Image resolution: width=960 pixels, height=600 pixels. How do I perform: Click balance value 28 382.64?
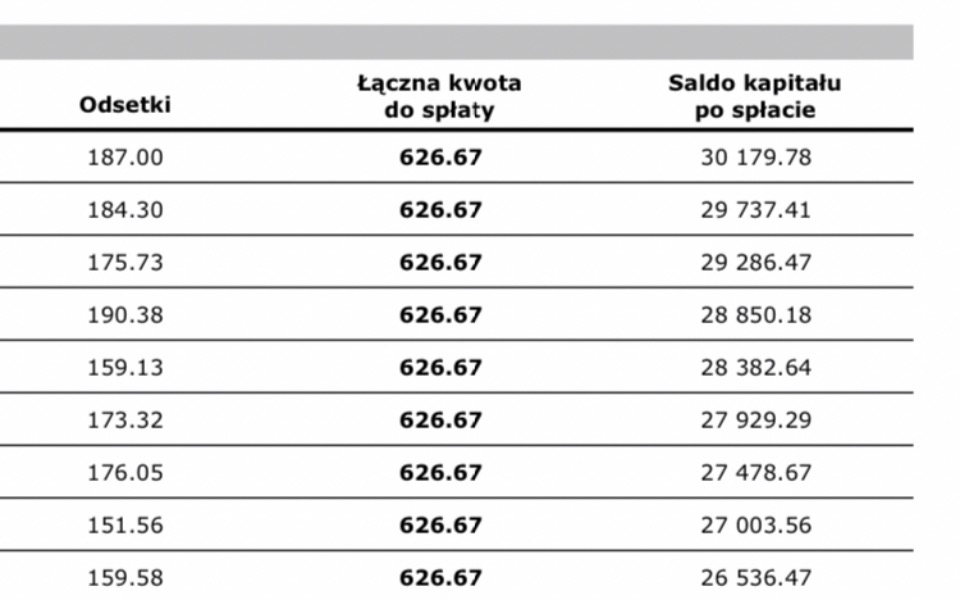(756, 368)
